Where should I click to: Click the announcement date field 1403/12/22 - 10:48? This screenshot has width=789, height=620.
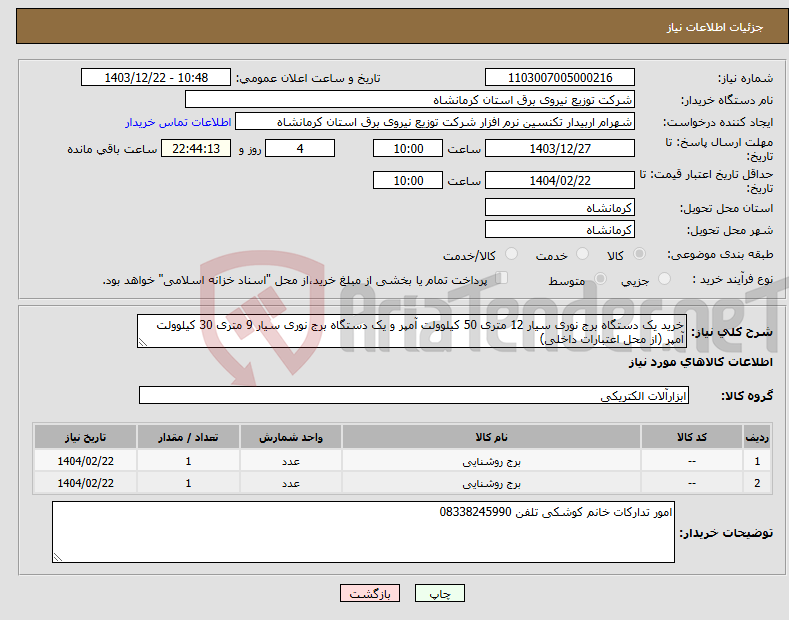(x=156, y=78)
